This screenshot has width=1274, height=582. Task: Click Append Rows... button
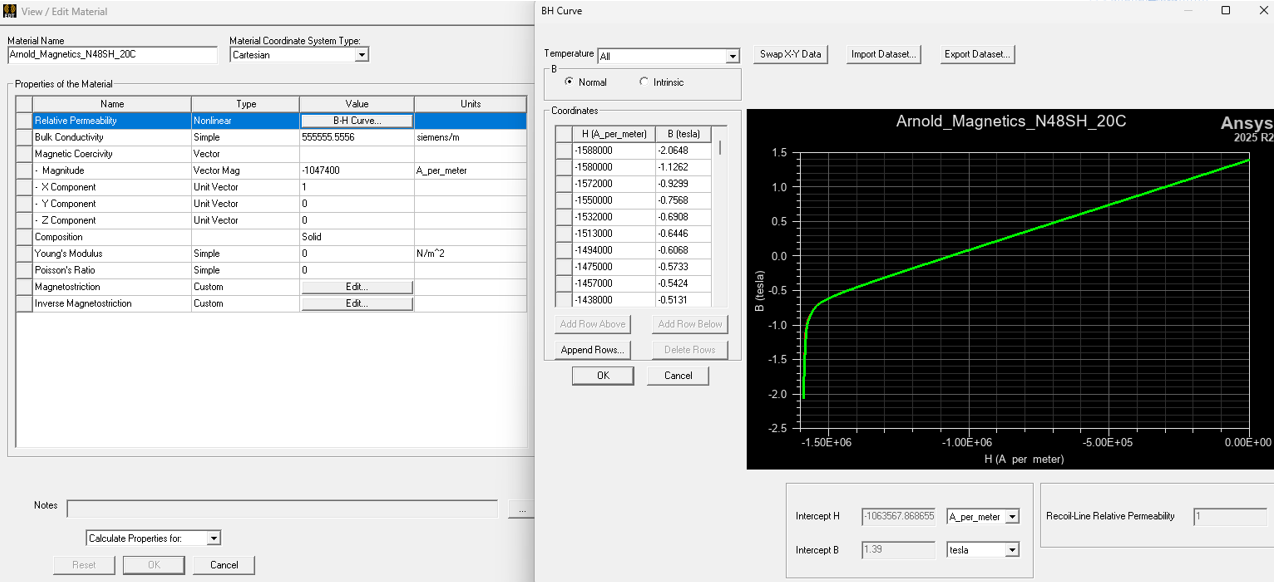pyautogui.click(x=592, y=350)
